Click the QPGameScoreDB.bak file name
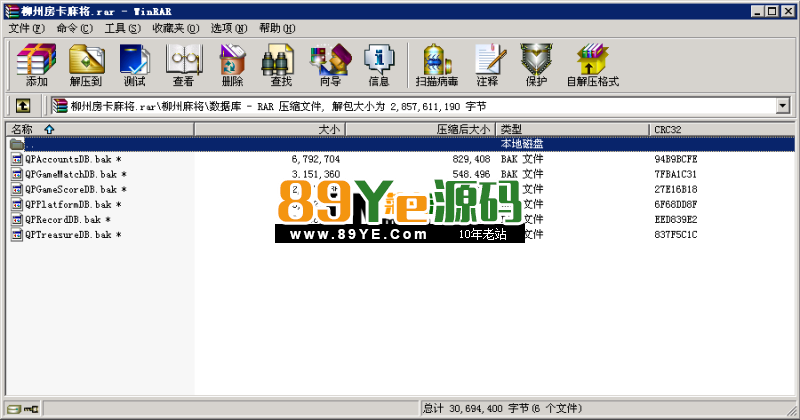800x420 pixels. click(x=71, y=189)
